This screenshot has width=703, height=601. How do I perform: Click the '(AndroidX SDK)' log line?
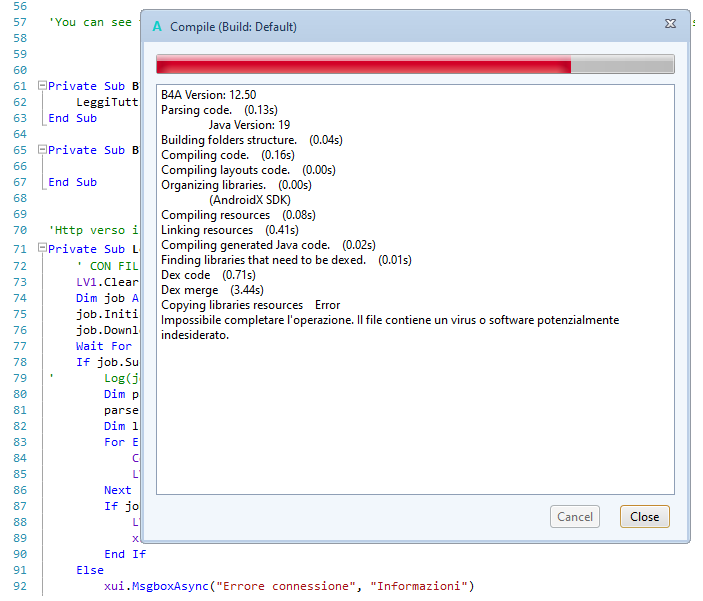[250, 200]
